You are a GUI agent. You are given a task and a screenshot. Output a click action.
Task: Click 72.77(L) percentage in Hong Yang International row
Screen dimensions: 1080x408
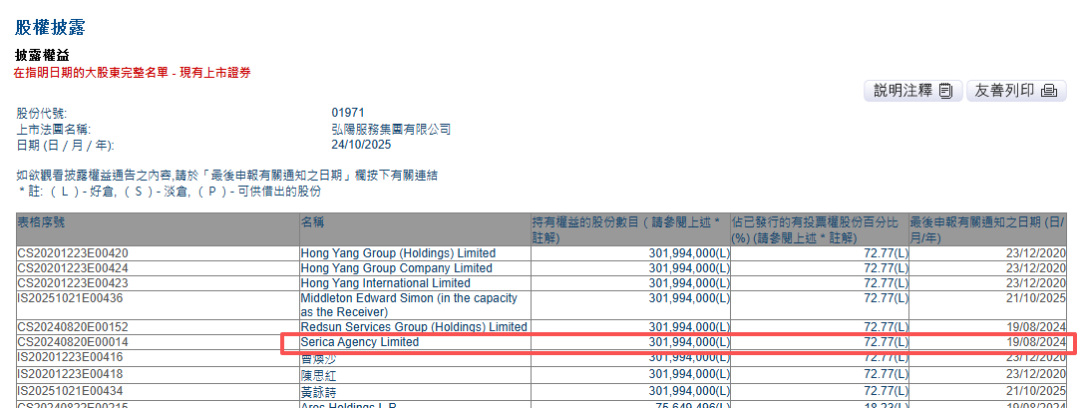(x=886, y=283)
